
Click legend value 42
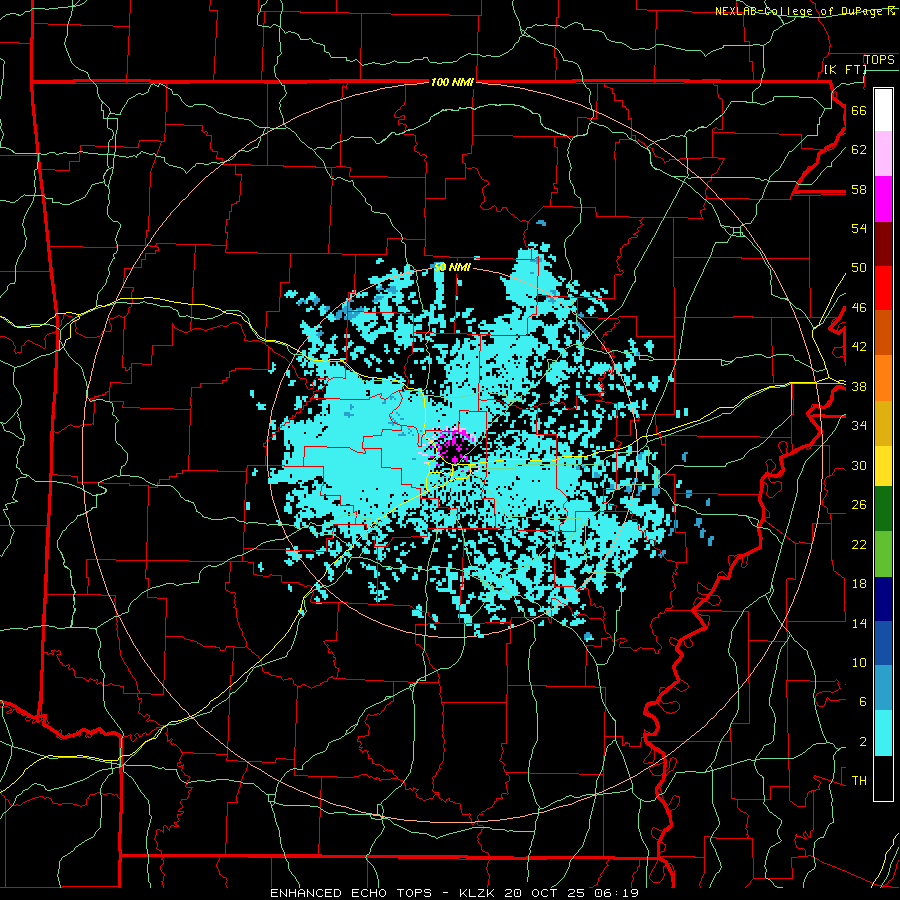tap(859, 347)
